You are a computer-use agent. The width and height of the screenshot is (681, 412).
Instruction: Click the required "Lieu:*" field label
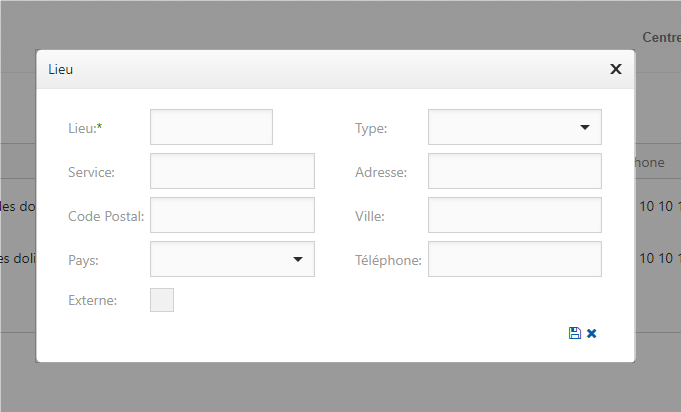pyautogui.click(x=86, y=128)
